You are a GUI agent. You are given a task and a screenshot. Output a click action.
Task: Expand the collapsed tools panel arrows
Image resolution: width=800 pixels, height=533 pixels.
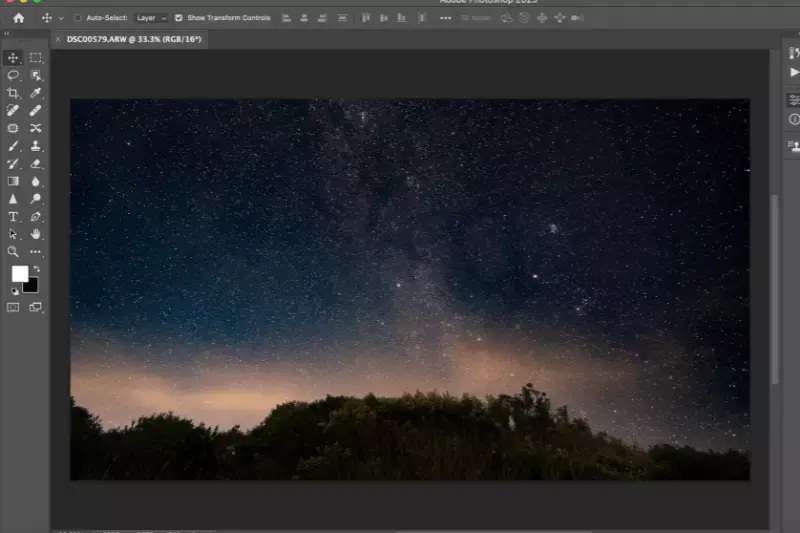tap(7, 34)
